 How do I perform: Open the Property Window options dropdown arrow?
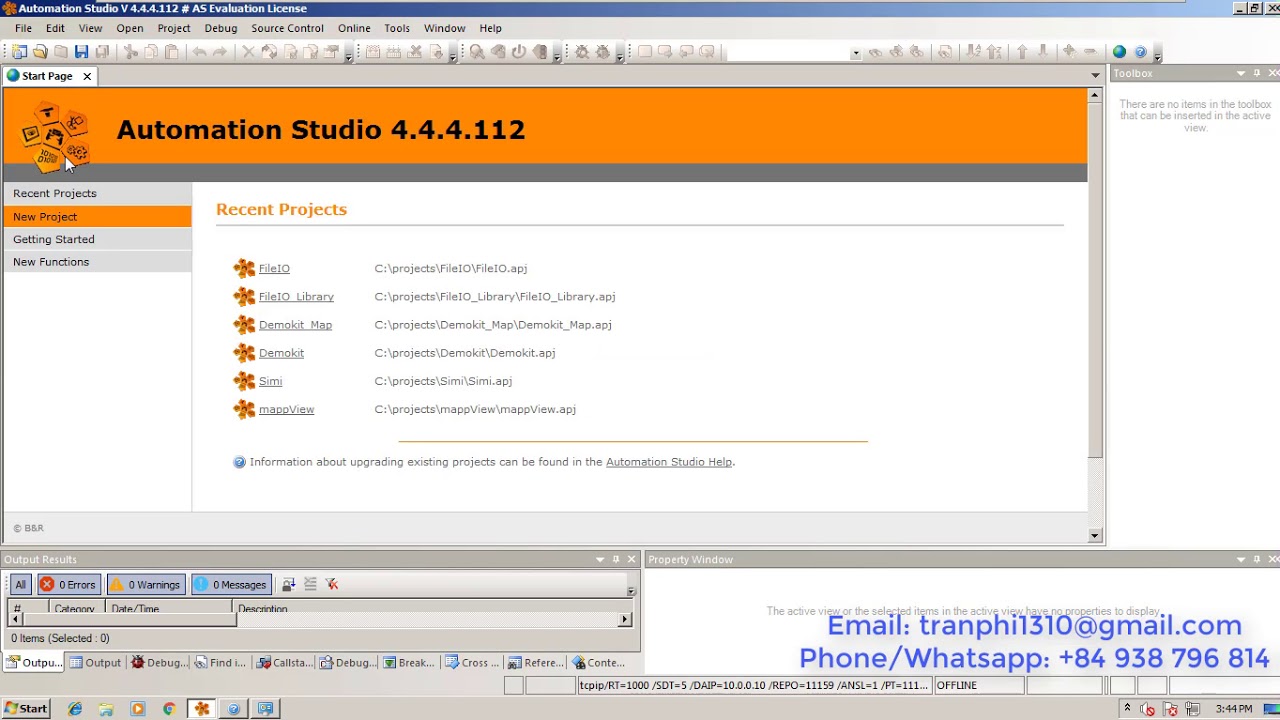(1241, 559)
